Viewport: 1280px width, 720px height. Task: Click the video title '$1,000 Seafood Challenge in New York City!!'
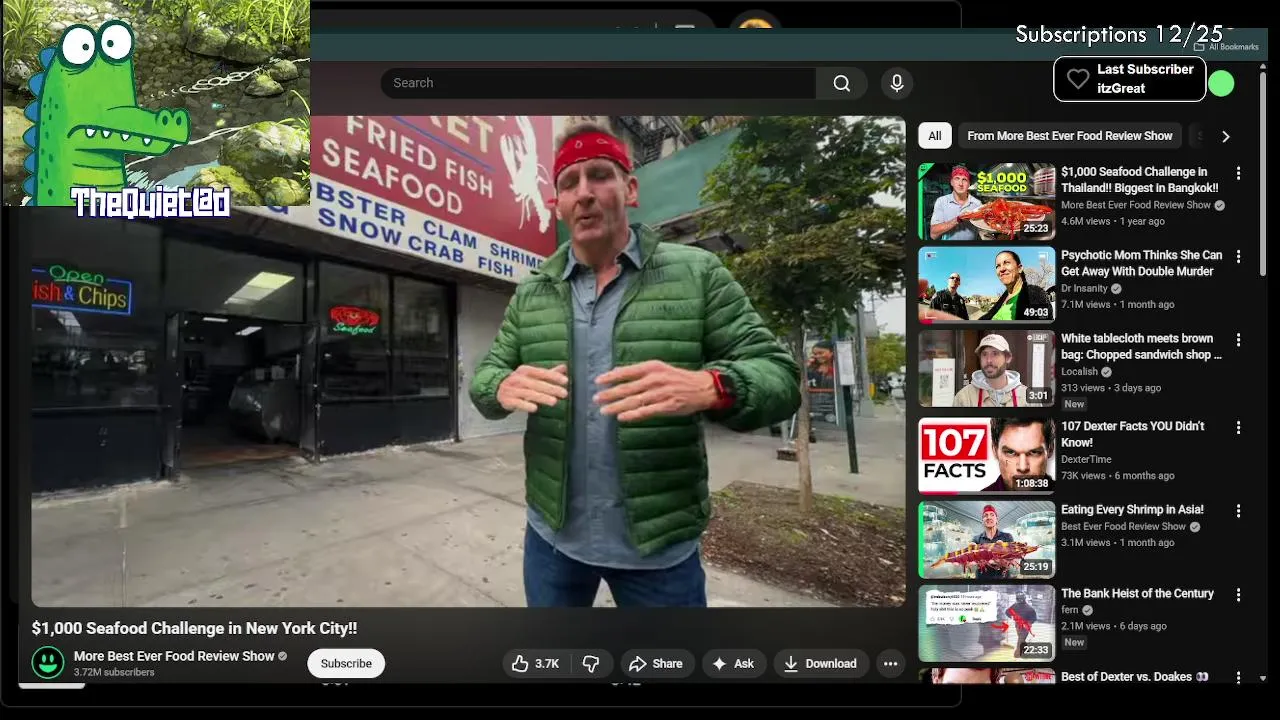pyautogui.click(x=194, y=628)
